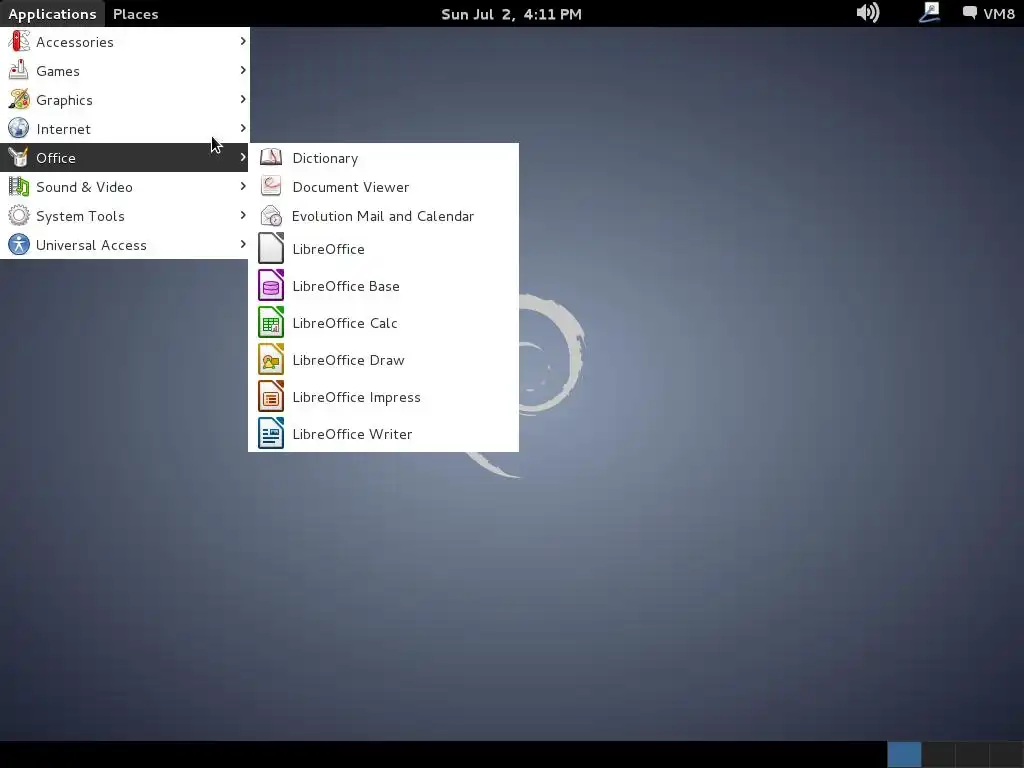Image resolution: width=1024 pixels, height=768 pixels.
Task: Switch to the active blue workspace
Action: [904, 754]
